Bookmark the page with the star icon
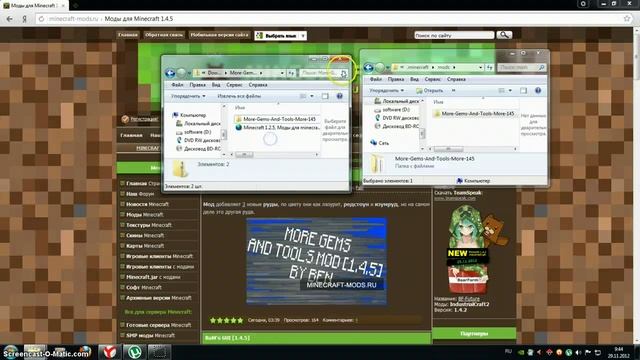 pos(627,19)
